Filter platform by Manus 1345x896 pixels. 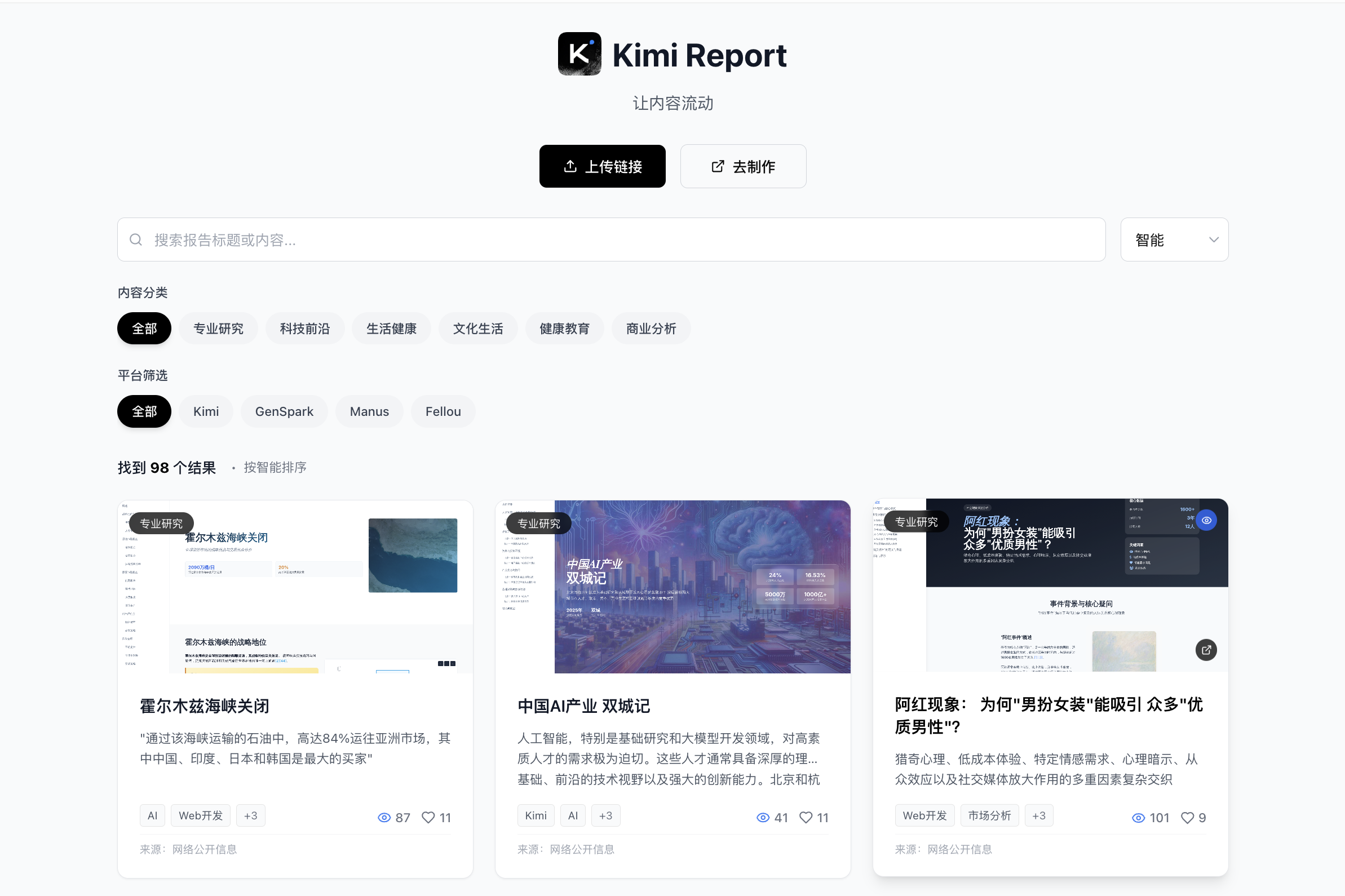pos(369,411)
